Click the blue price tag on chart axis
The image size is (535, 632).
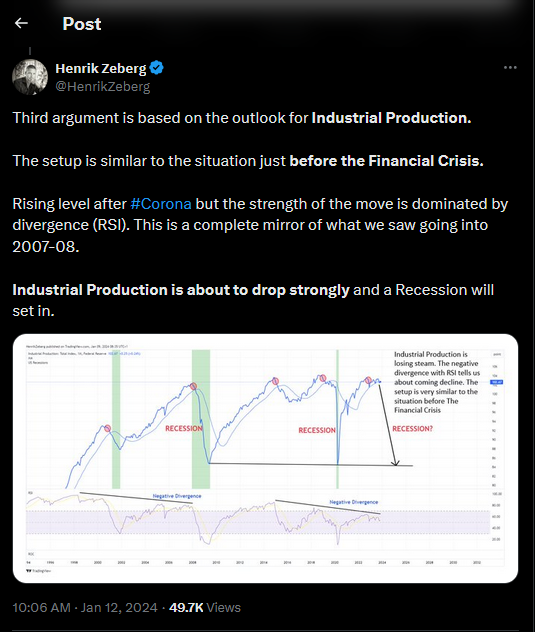(x=496, y=382)
